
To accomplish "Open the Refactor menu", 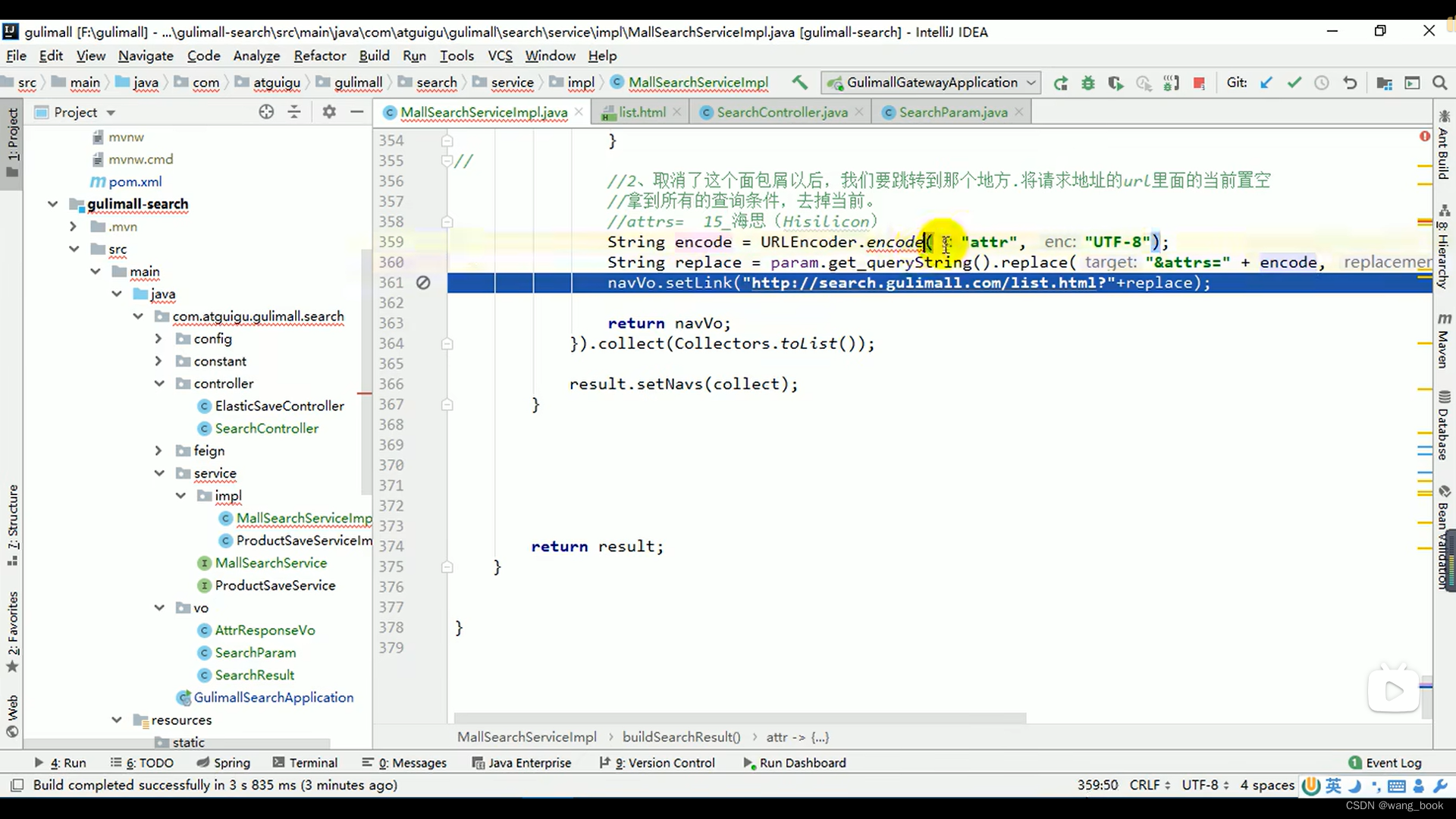I will [x=320, y=55].
